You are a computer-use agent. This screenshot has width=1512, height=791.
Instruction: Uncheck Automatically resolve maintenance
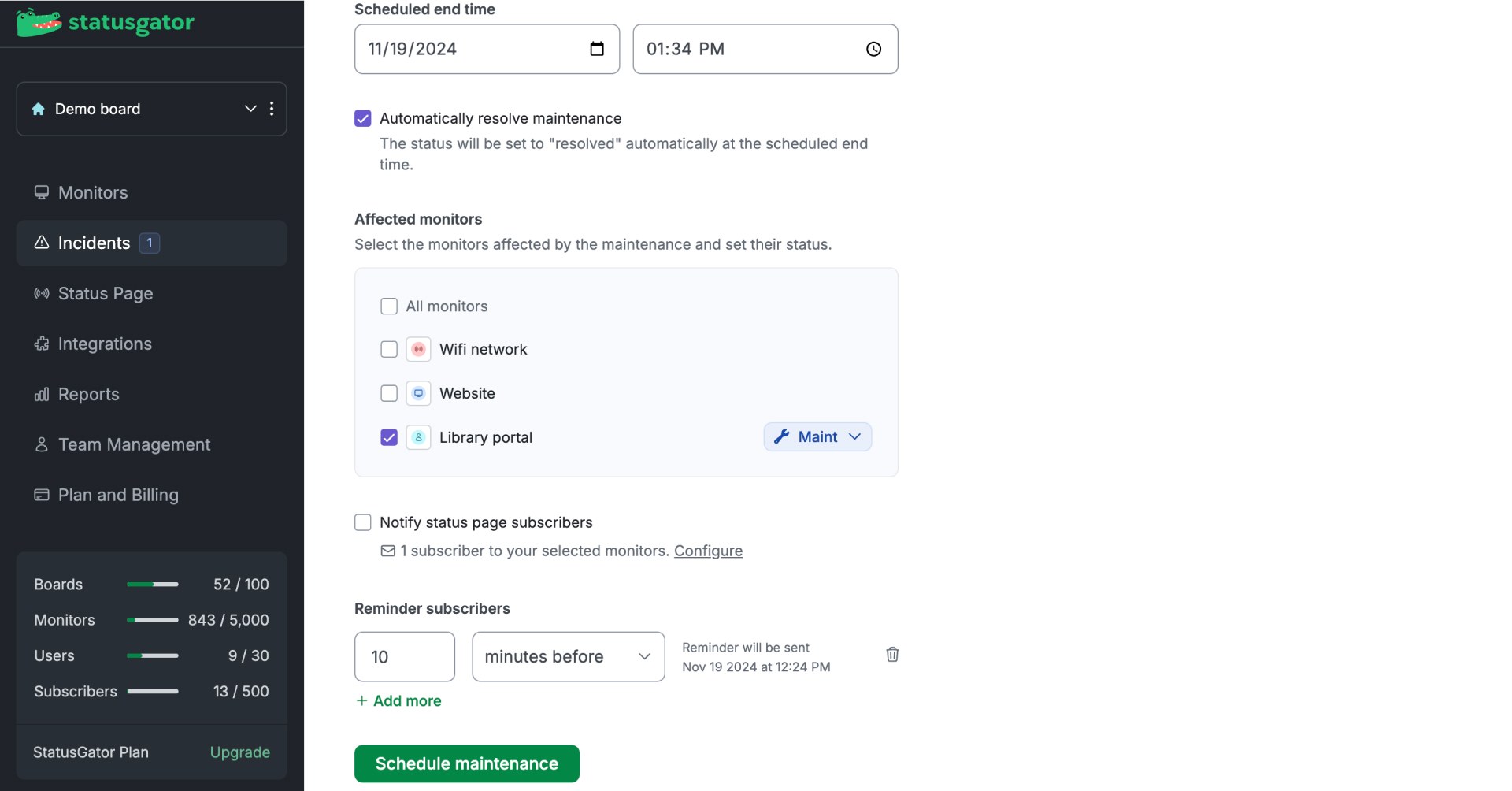[363, 118]
